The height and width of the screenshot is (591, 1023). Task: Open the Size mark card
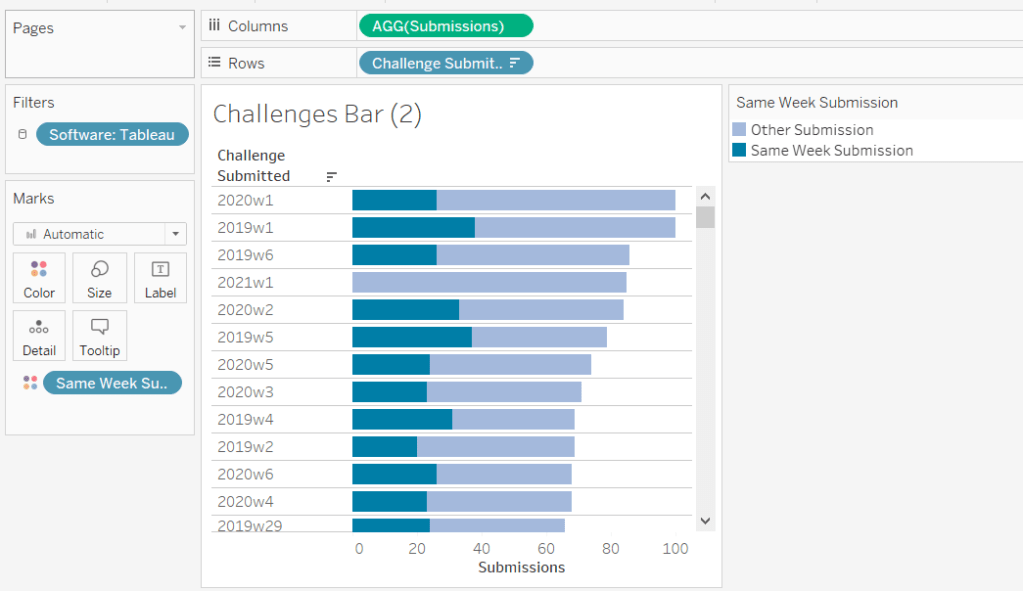99,277
